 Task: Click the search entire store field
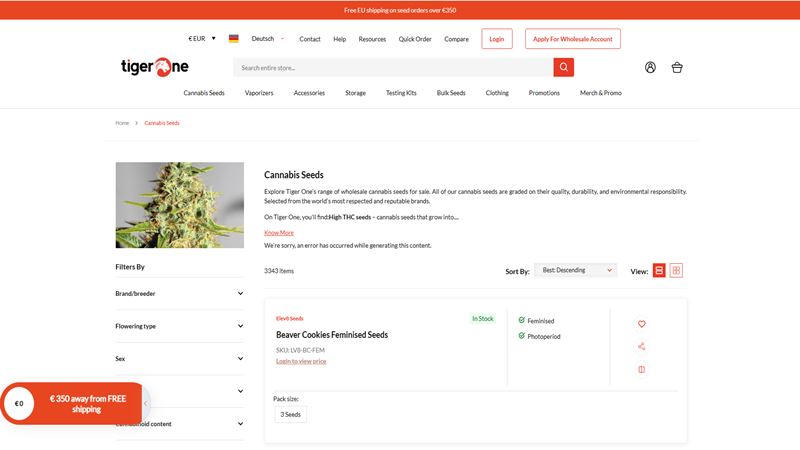click(x=393, y=67)
